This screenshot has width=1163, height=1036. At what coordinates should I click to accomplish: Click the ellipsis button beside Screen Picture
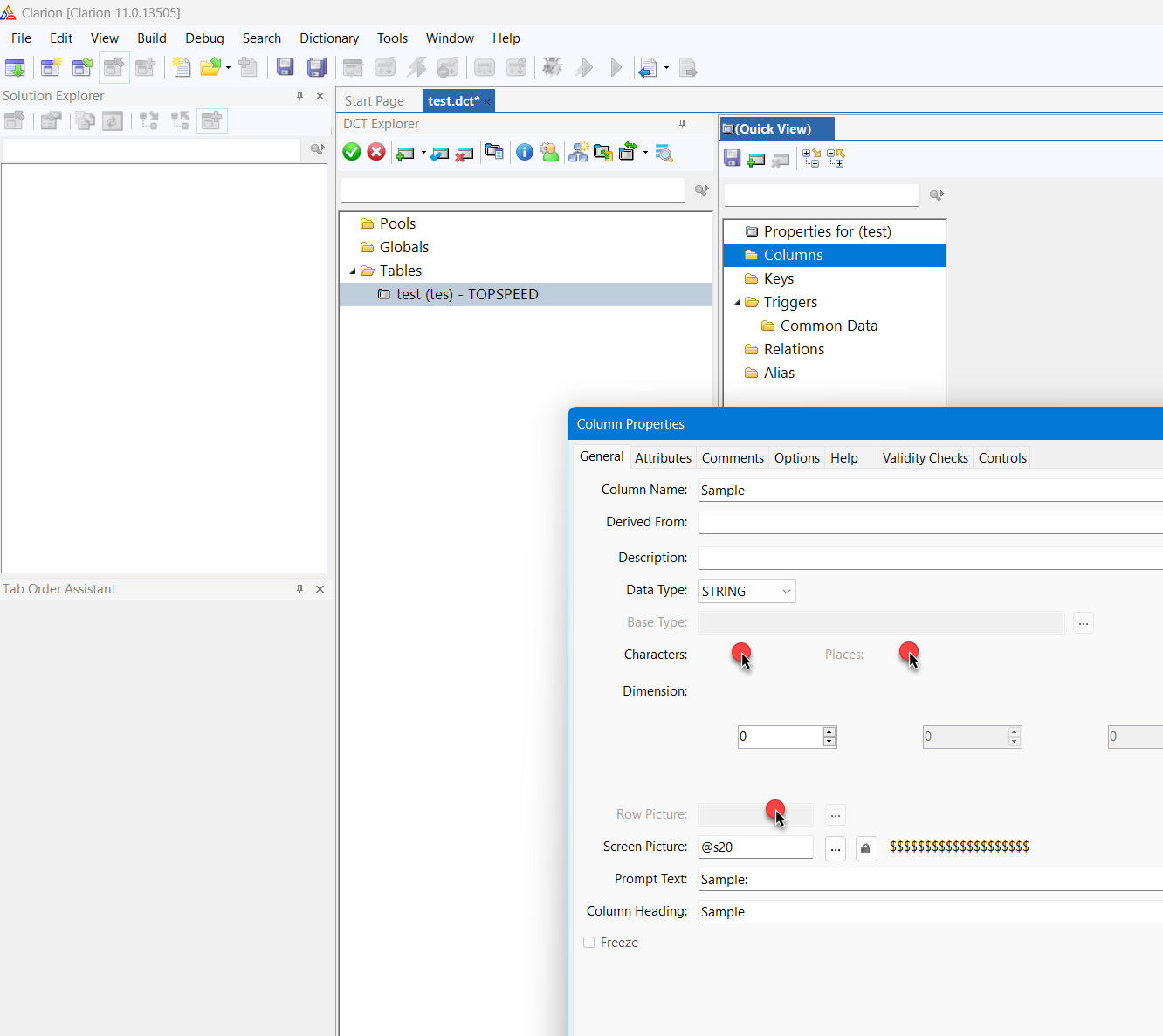click(835, 847)
